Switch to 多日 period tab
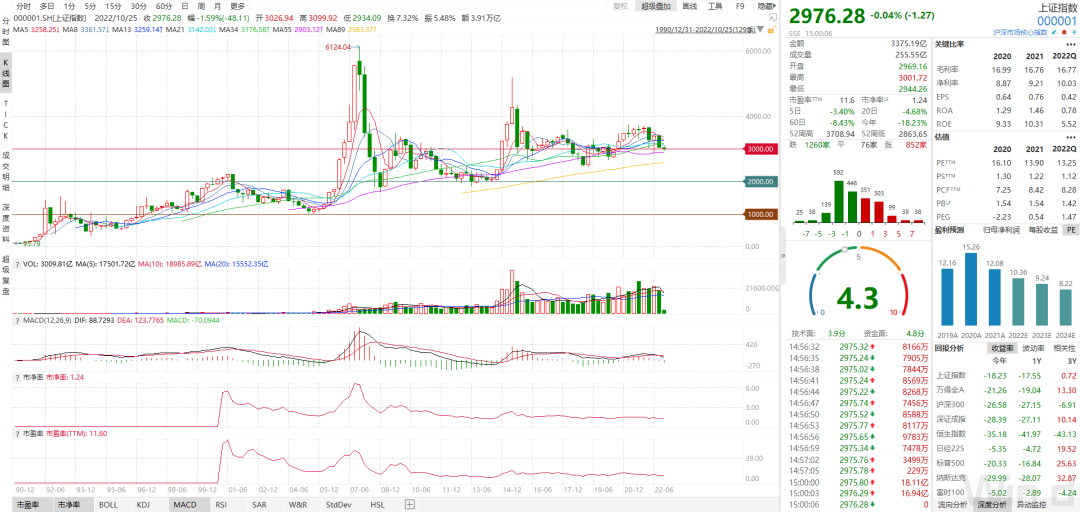The width and height of the screenshot is (1080, 512). (48, 6)
